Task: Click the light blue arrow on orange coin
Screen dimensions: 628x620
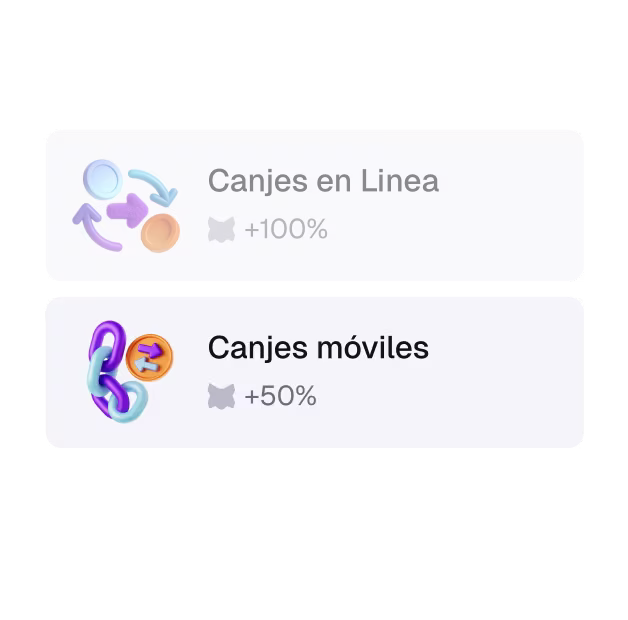Action: point(146,364)
